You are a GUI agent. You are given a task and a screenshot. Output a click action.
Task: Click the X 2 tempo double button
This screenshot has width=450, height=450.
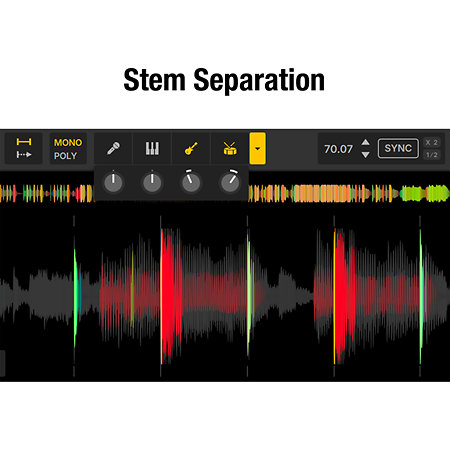[x=432, y=142]
